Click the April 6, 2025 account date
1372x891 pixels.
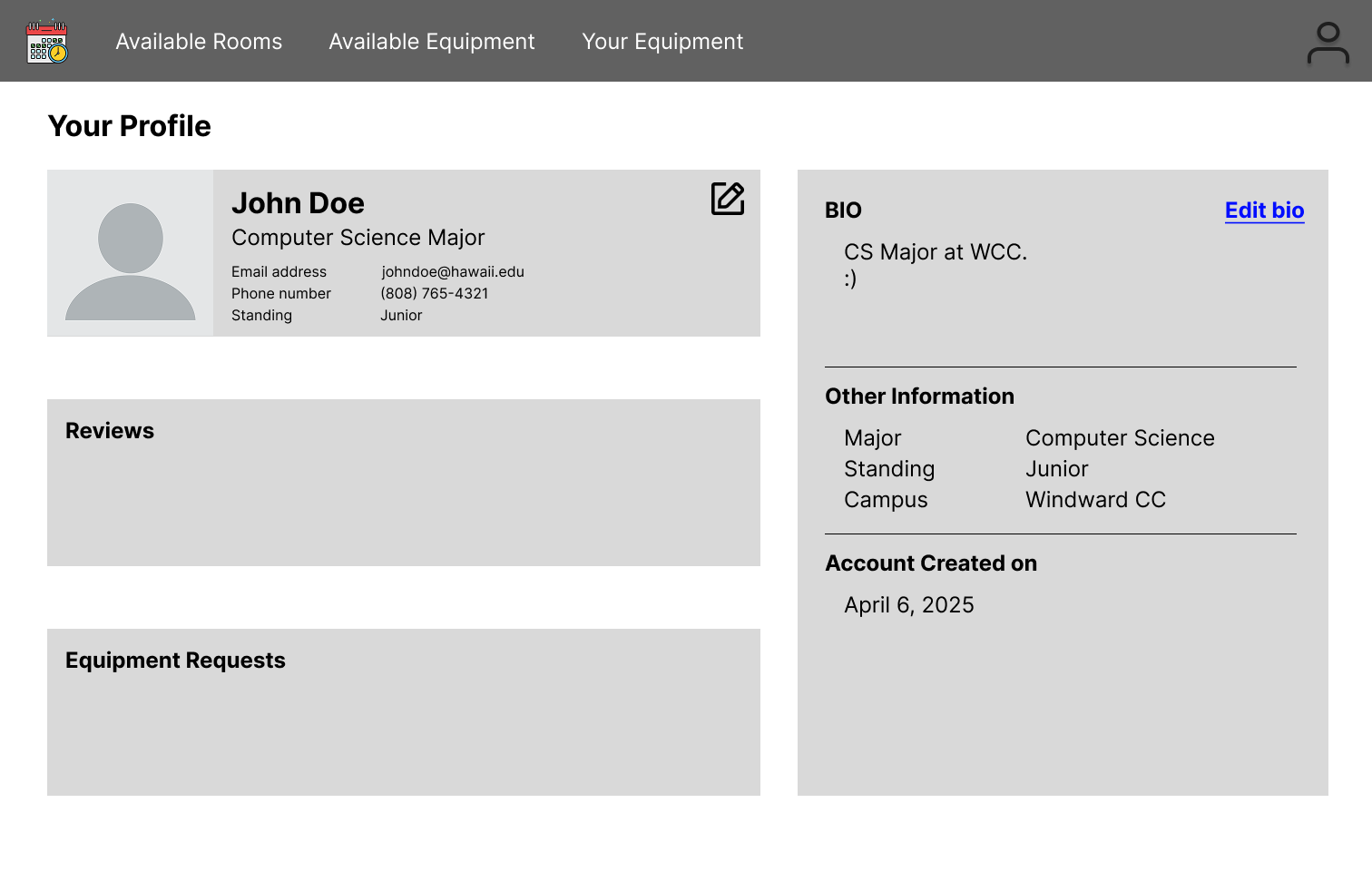tap(908, 605)
